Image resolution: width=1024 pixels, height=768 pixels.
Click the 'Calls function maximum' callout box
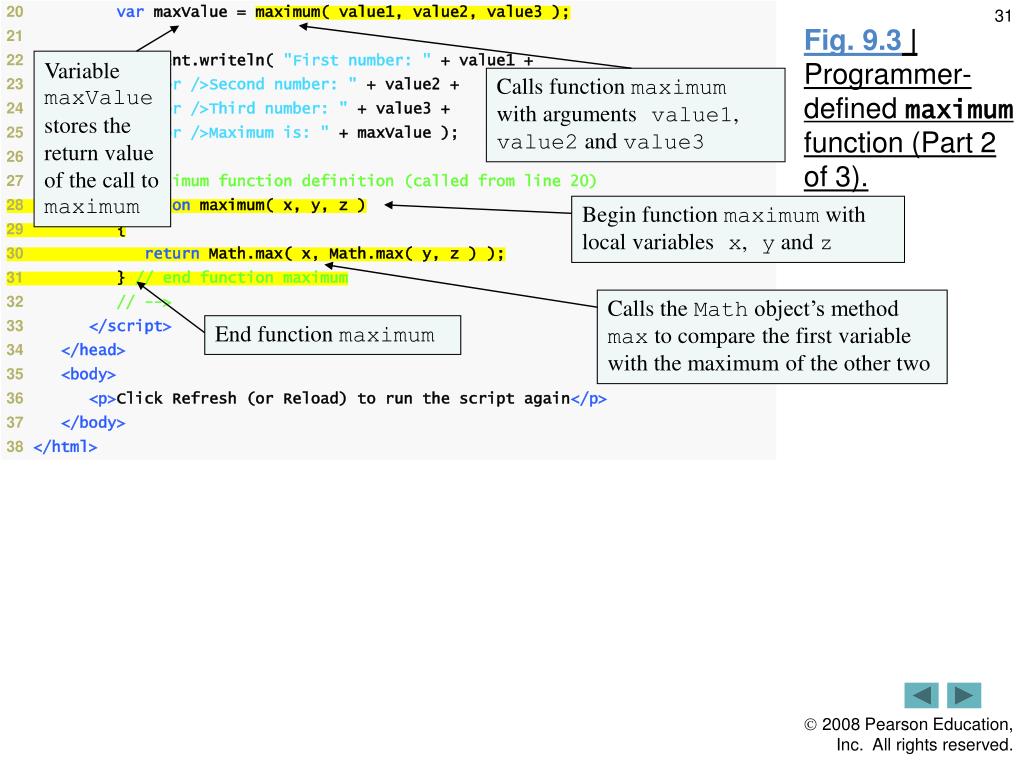click(x=635, y=115)
